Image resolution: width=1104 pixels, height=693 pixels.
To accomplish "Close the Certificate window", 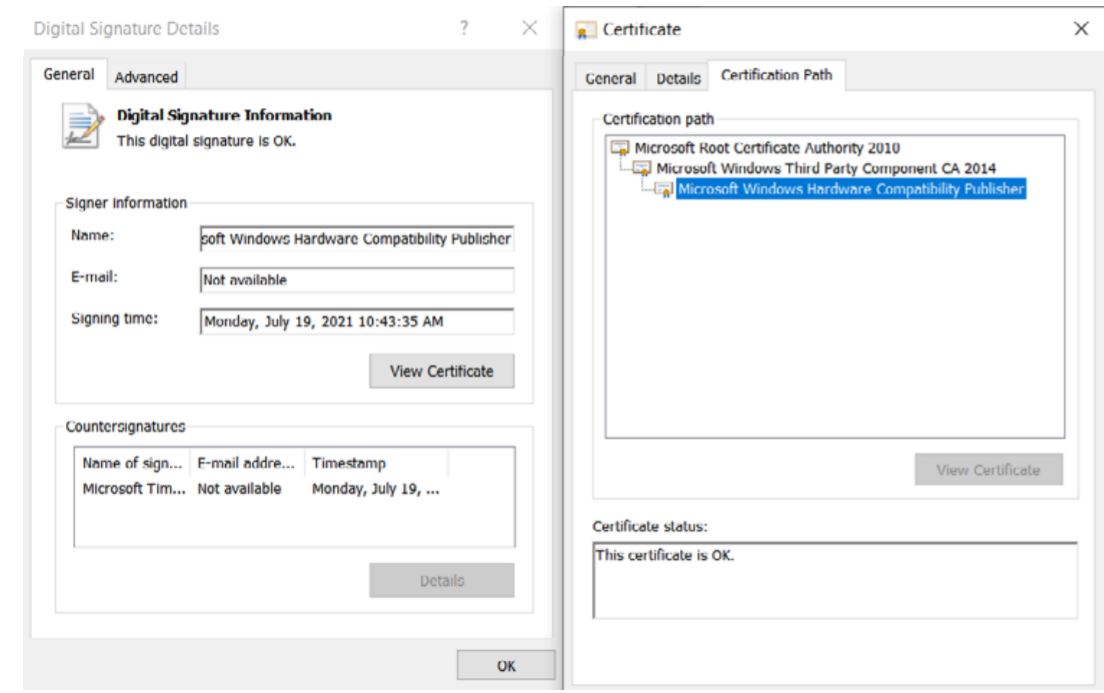I will click(x=1080, y=29).
